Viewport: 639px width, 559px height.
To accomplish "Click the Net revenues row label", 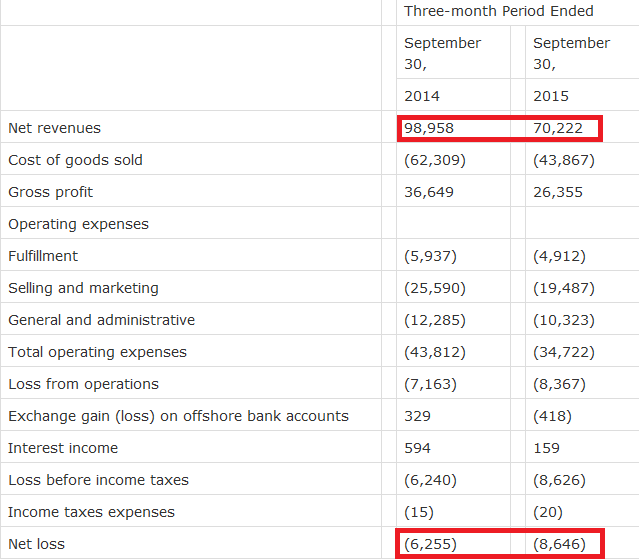I will (54, 128).
